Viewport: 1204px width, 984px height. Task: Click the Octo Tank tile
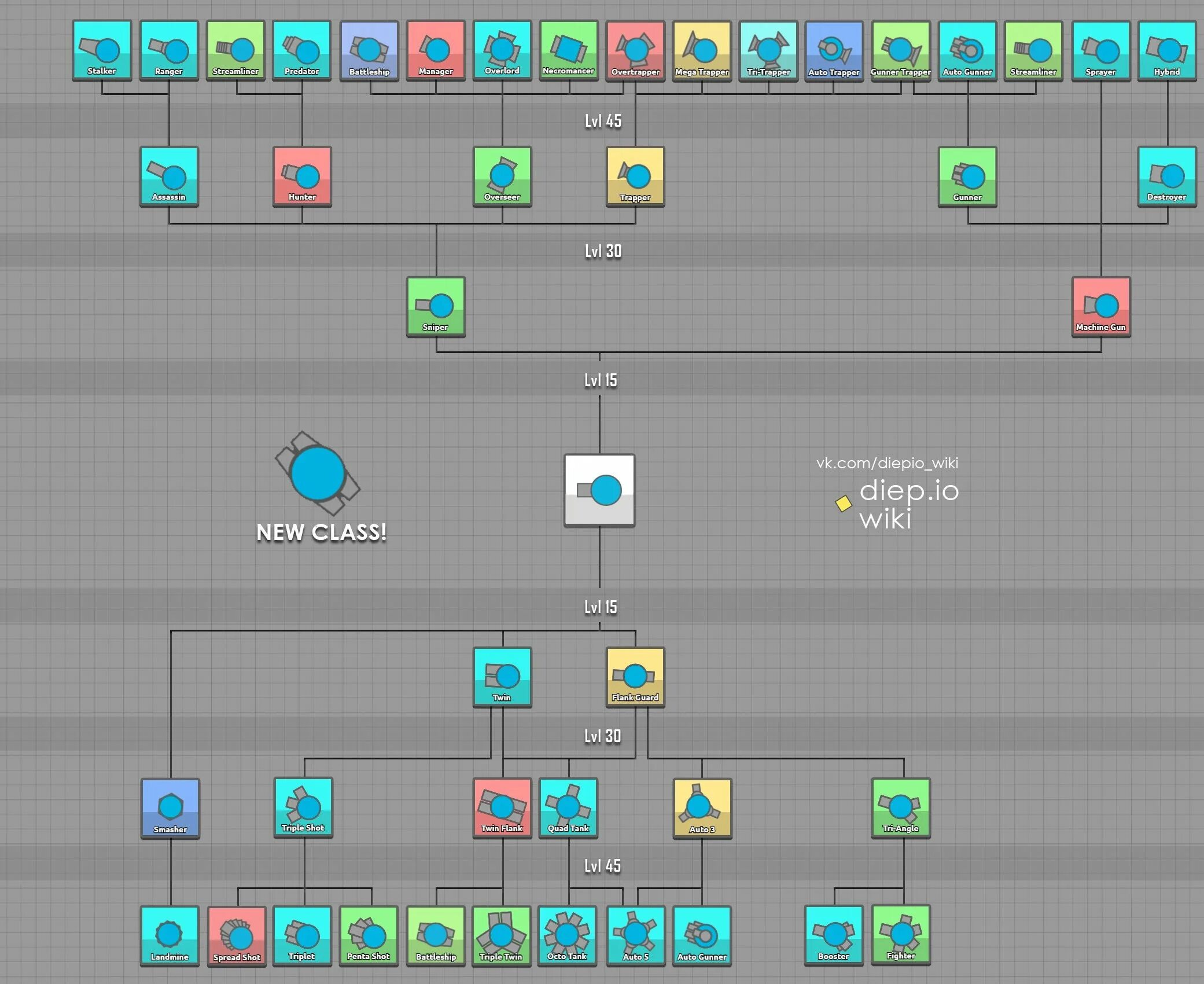pyautogui.click(x=568, y=936)
